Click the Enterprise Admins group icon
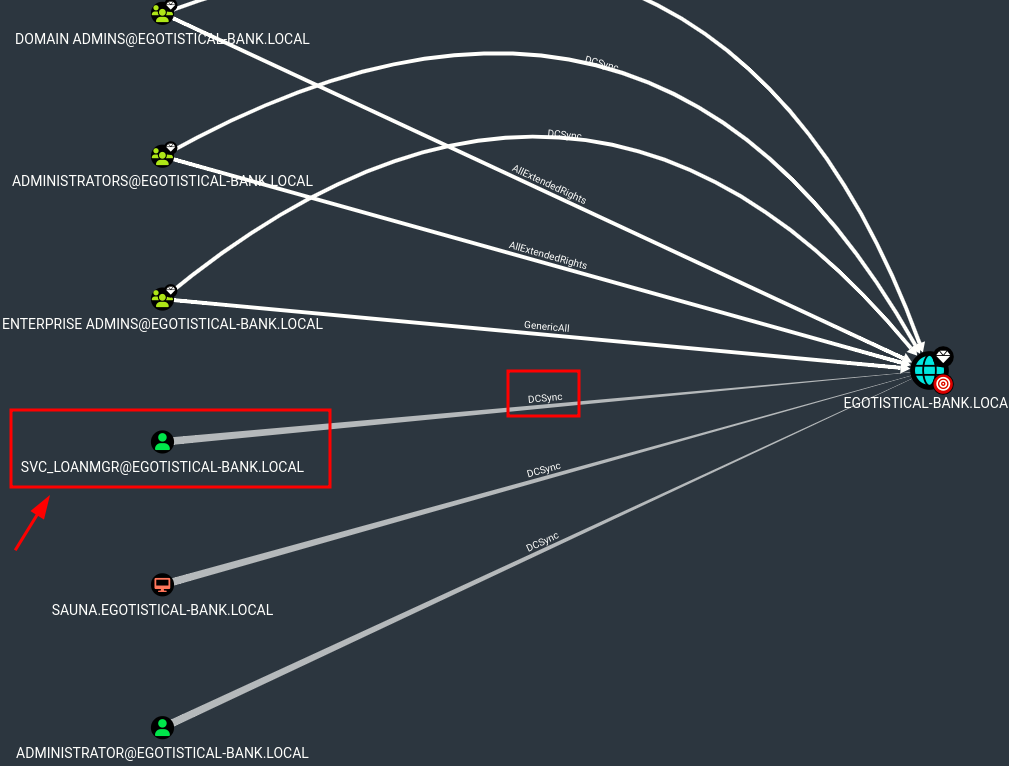1009x766 pixels. point(162,298)
